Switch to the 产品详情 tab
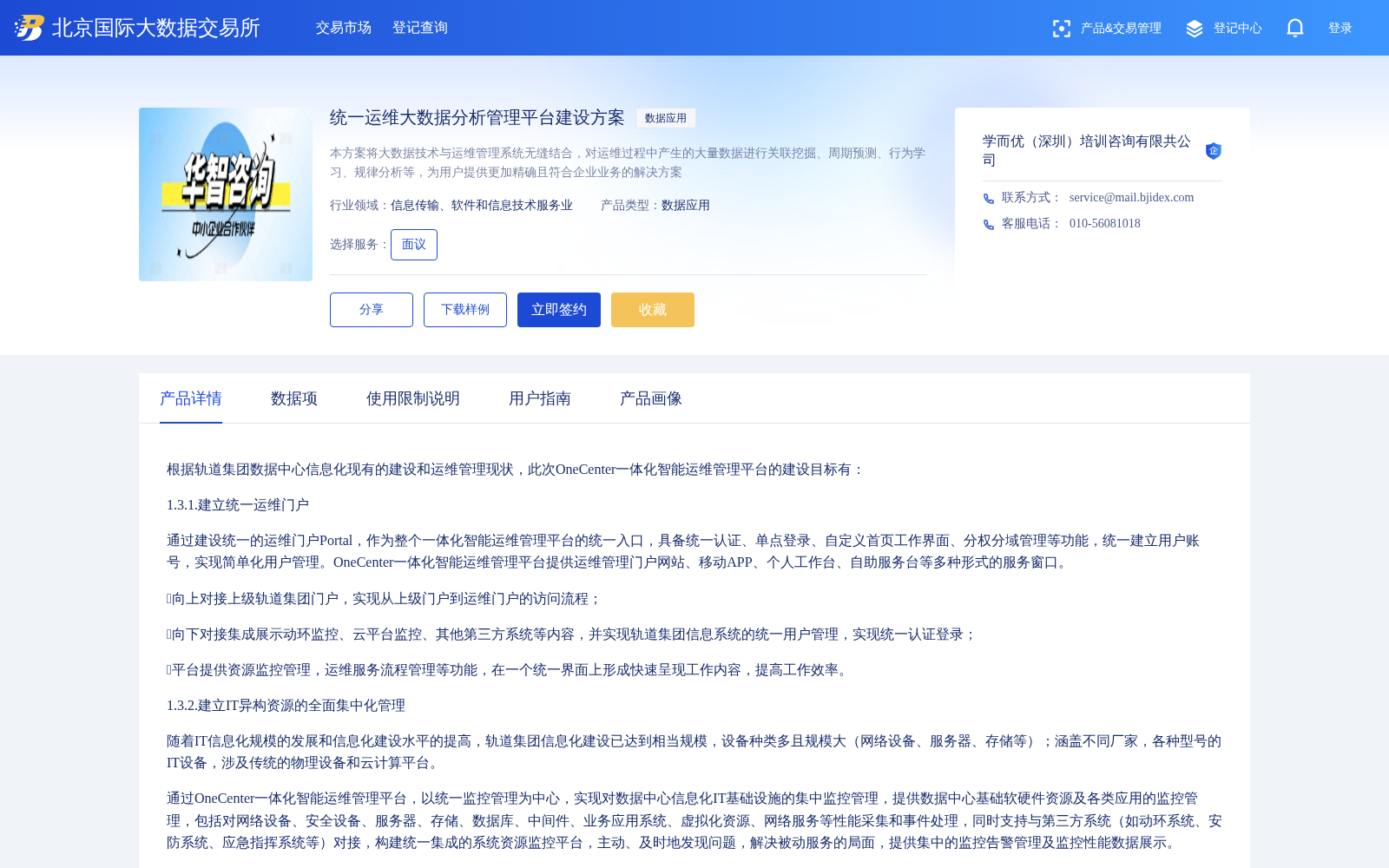1389x868 pixels. point(191,398)
